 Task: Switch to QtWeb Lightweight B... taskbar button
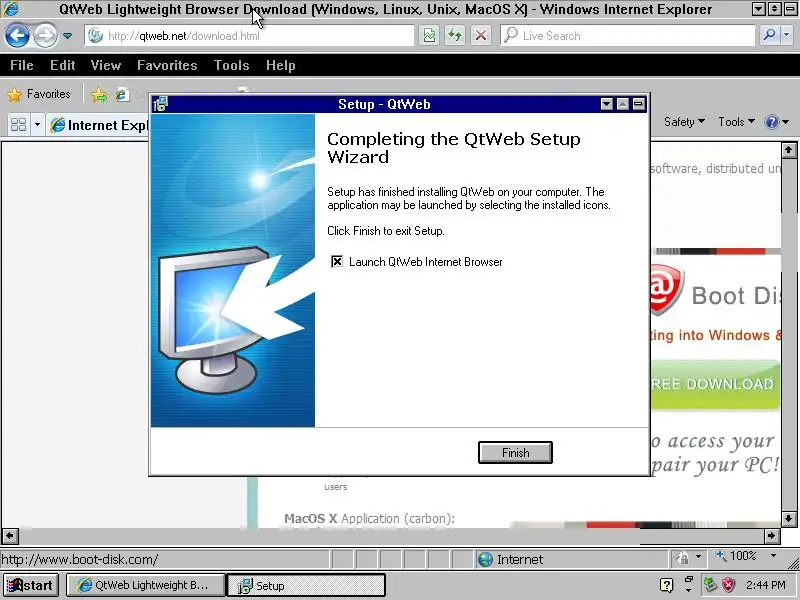pos(146,585)
